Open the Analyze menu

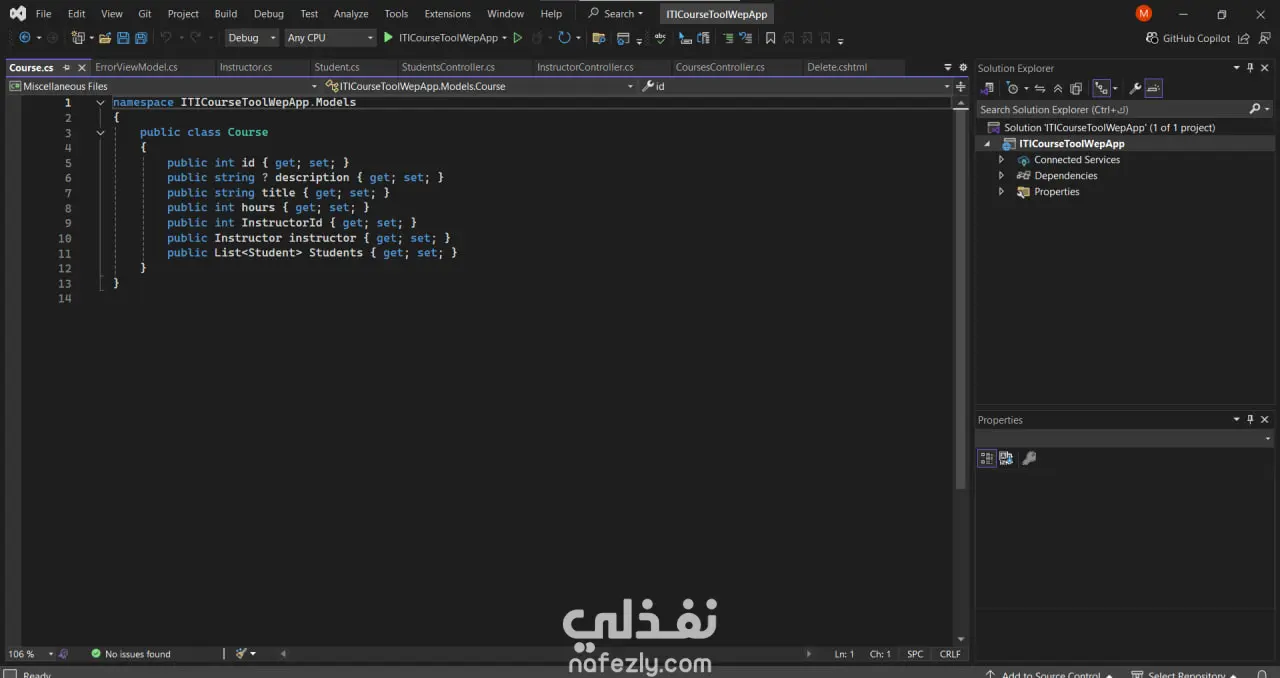351,14
